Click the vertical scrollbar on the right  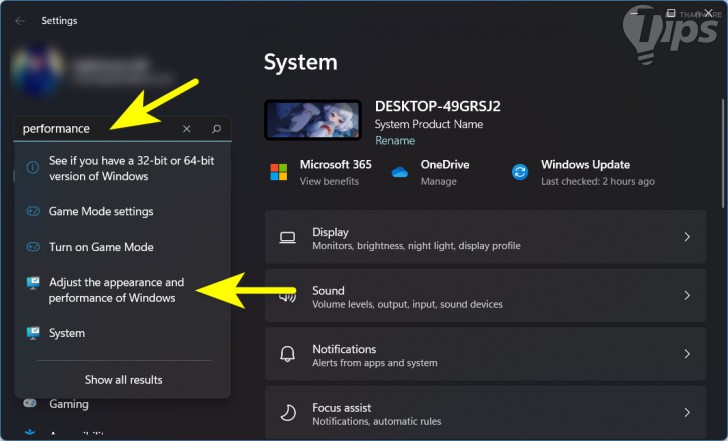click(x=722, y=153)
